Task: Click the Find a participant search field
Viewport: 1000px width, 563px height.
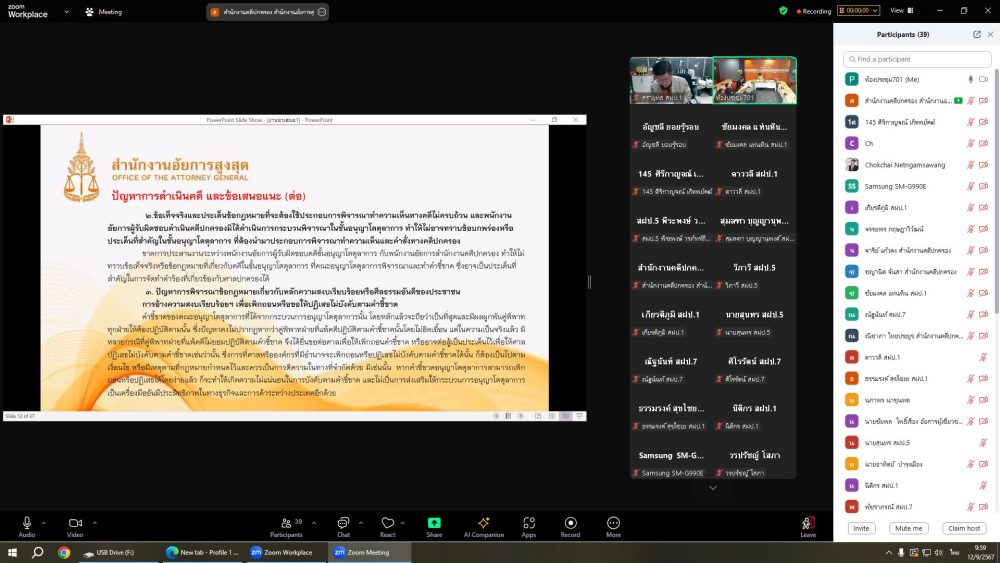Action: pyautogui.click(x=917, y=59)
